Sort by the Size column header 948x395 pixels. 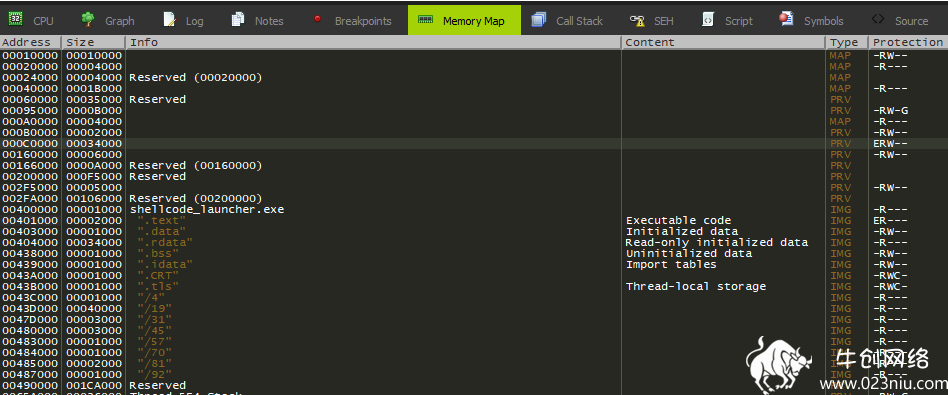coord(93,42)
